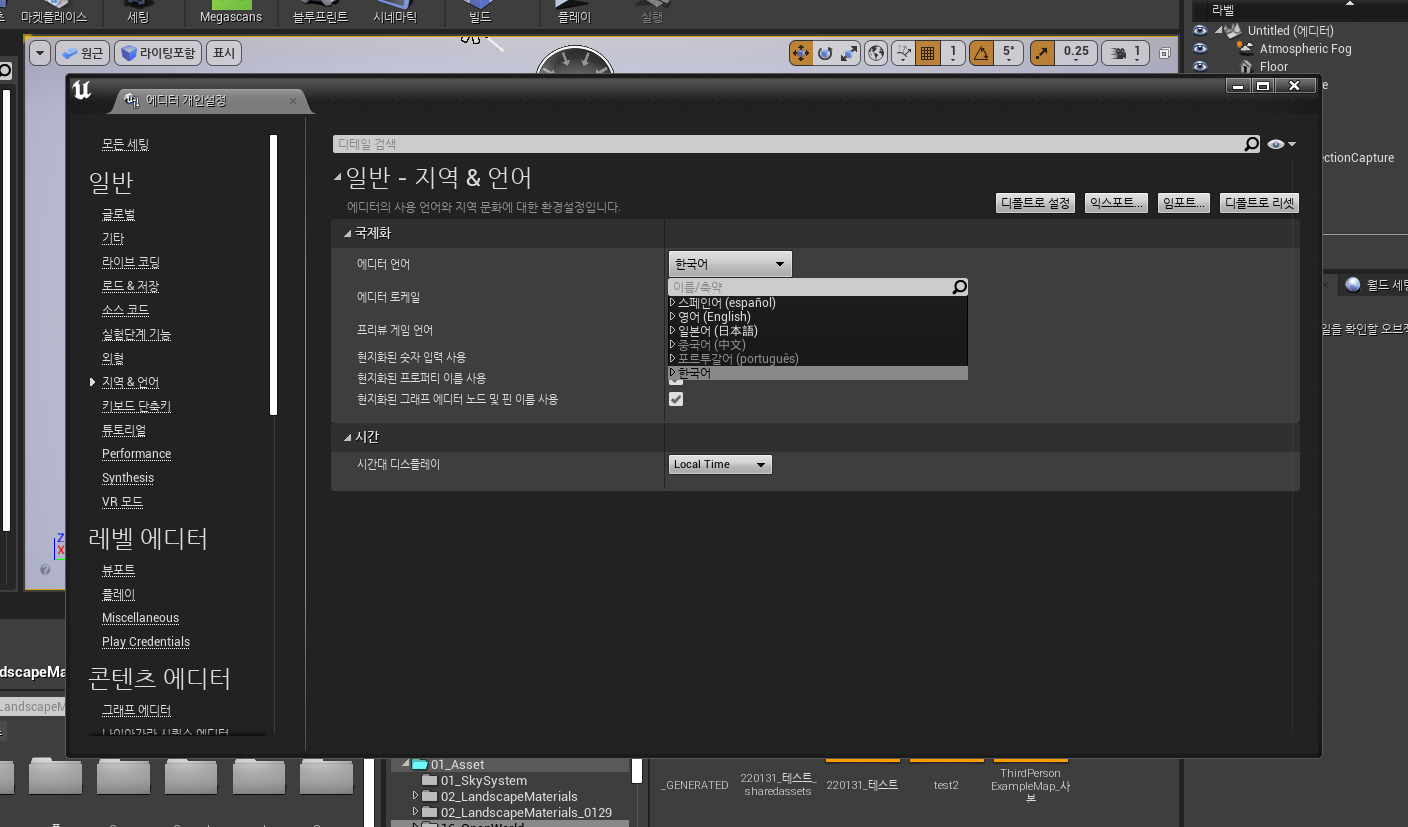The width and height of the screenshot is (1408, 827).
Task: Open 키보드 단축키 settings category
Action: (x=136, y=406)
